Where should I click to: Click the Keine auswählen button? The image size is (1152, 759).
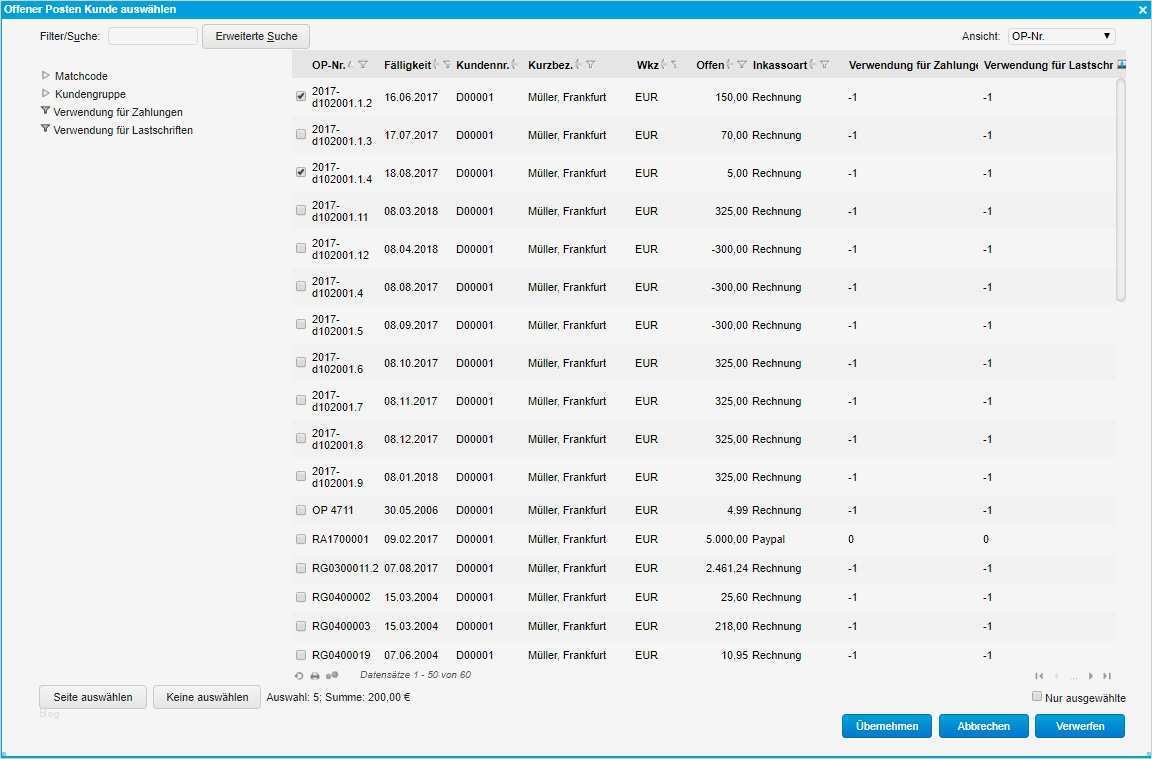pyautogui.click(x=207, y=697)
